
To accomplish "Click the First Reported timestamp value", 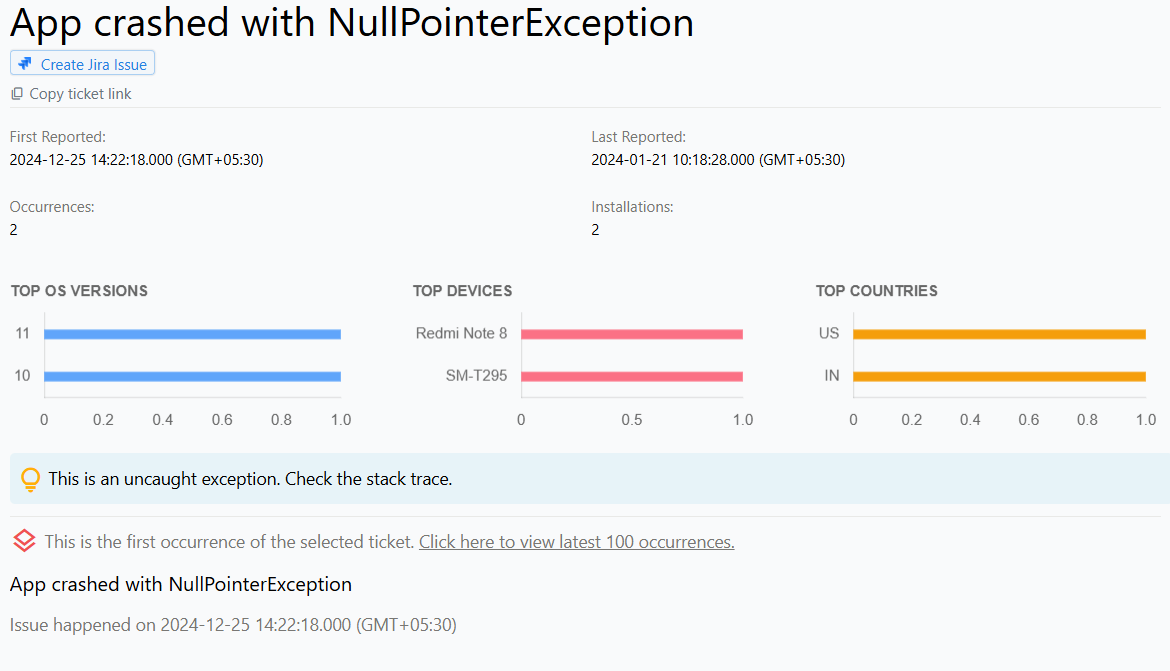I will [136, 159].
